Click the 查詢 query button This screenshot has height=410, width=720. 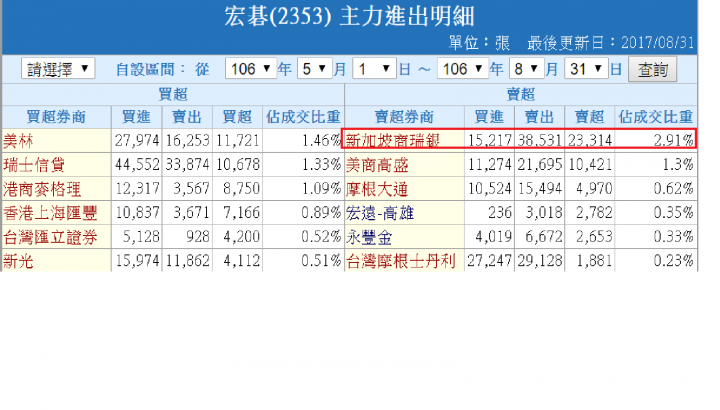652,69
